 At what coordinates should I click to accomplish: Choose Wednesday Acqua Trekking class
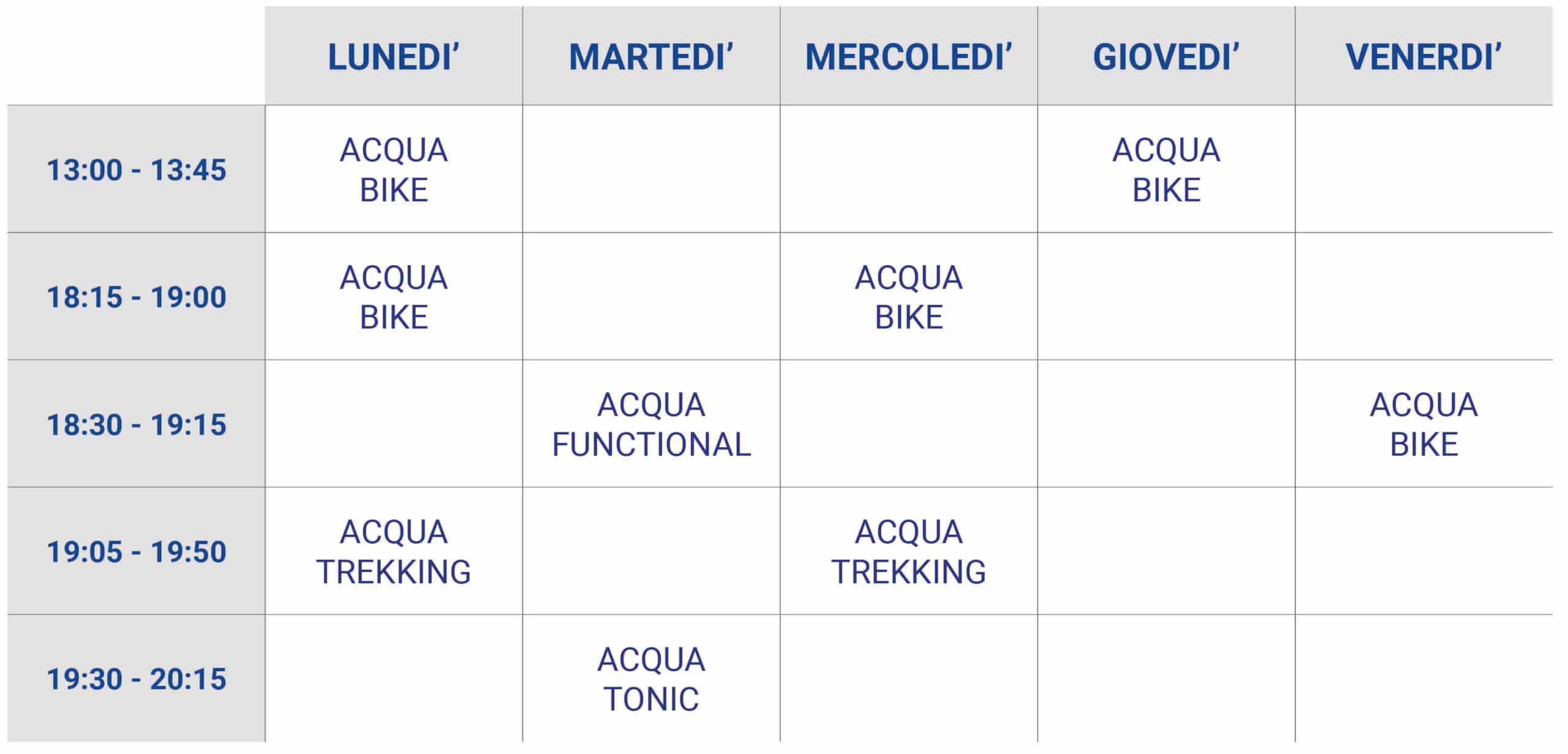[909, 551]
